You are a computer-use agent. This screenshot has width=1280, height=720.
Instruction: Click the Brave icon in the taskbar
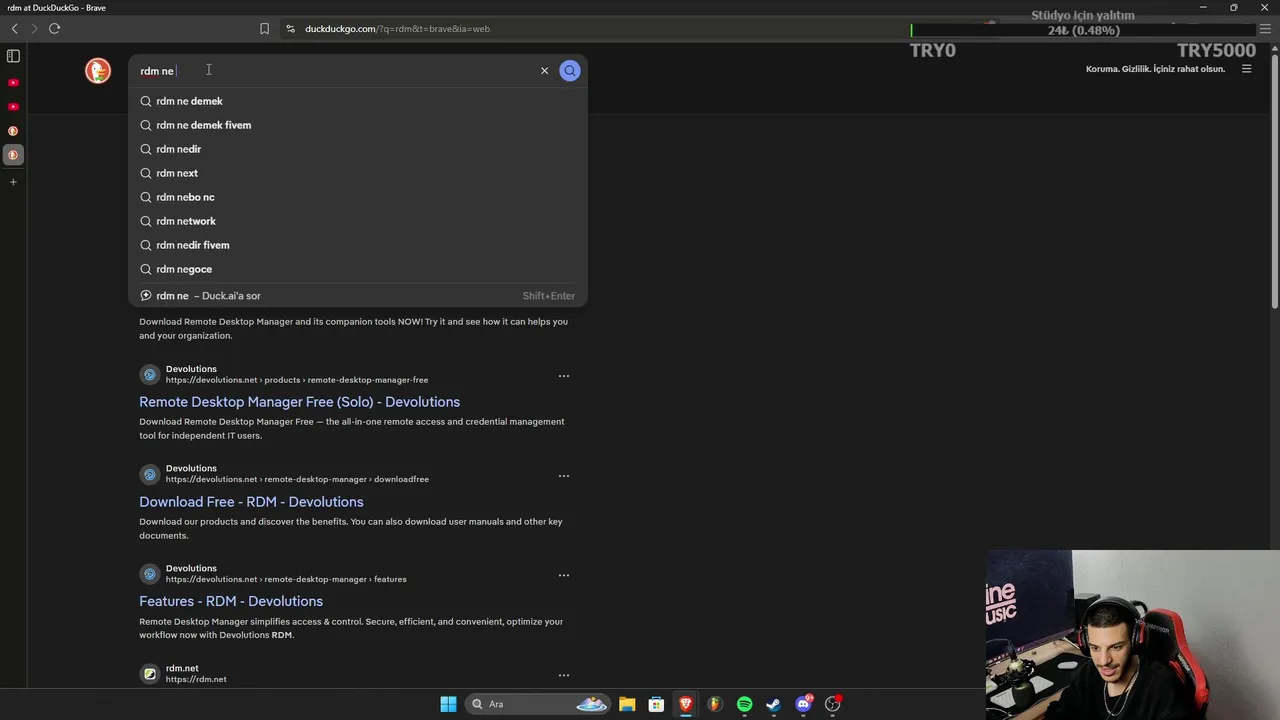click(x=686, y=704)
